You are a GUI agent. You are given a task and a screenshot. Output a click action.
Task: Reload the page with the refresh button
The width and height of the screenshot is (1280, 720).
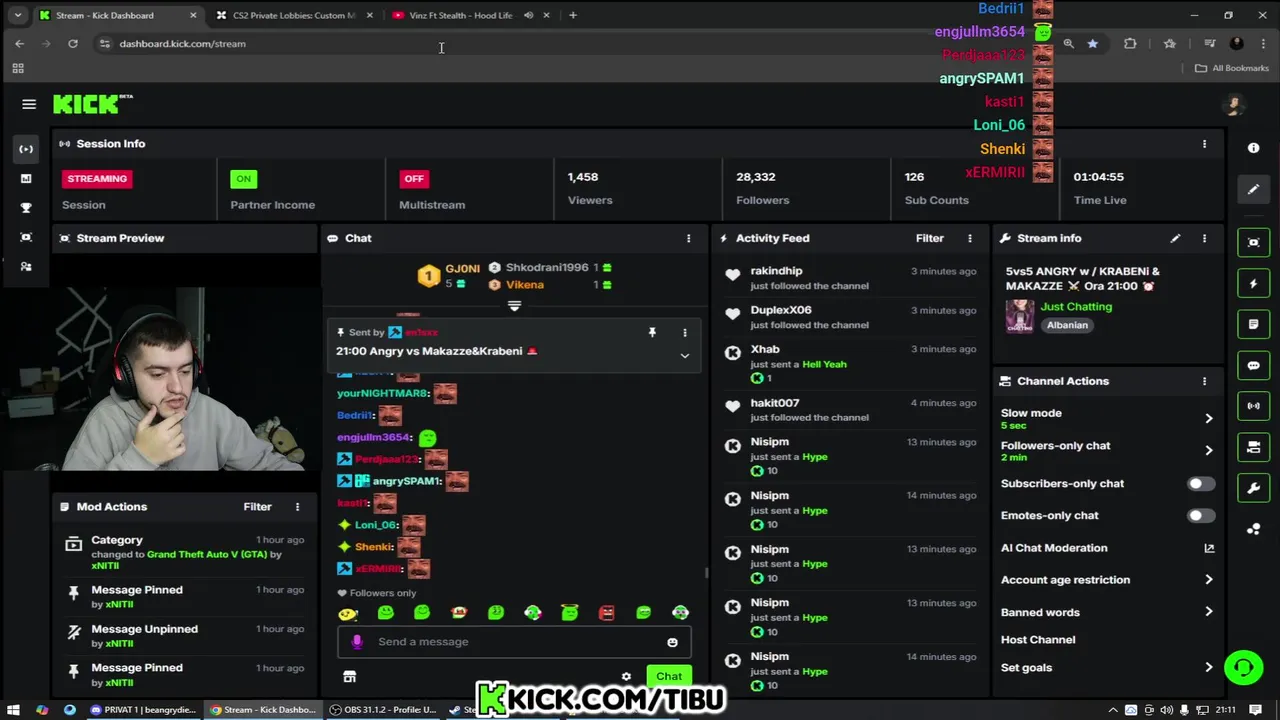coord(73,44)
